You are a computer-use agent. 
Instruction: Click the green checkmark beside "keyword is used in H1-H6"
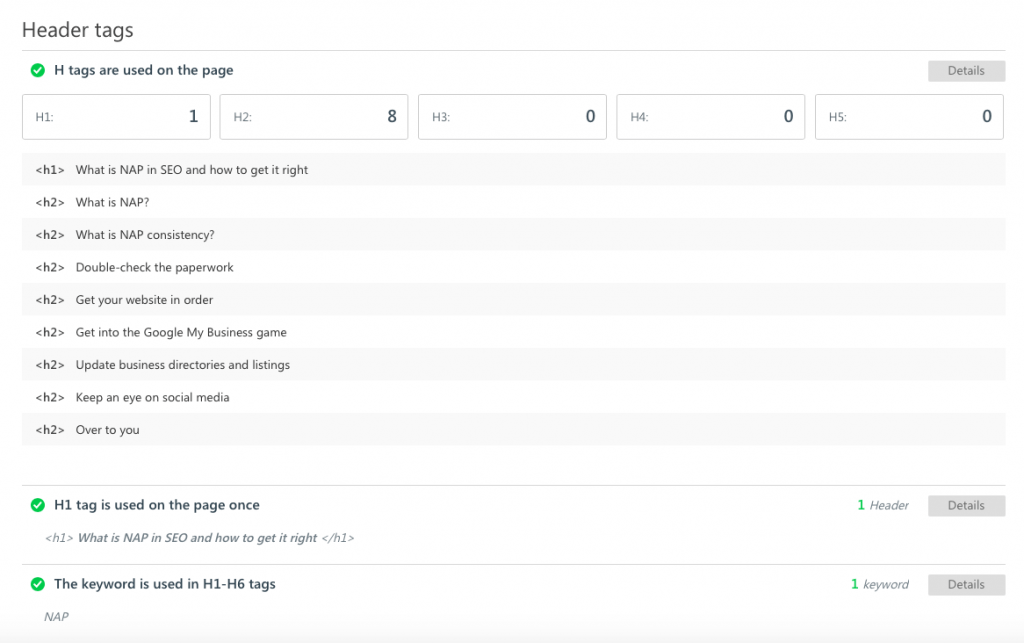point(38,584)
